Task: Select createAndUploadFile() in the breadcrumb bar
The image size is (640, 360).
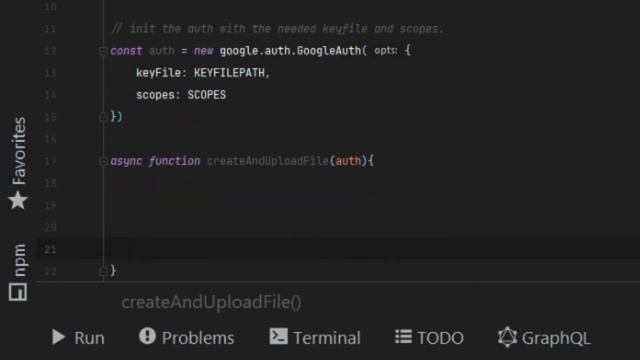Action: pos(211,302)
